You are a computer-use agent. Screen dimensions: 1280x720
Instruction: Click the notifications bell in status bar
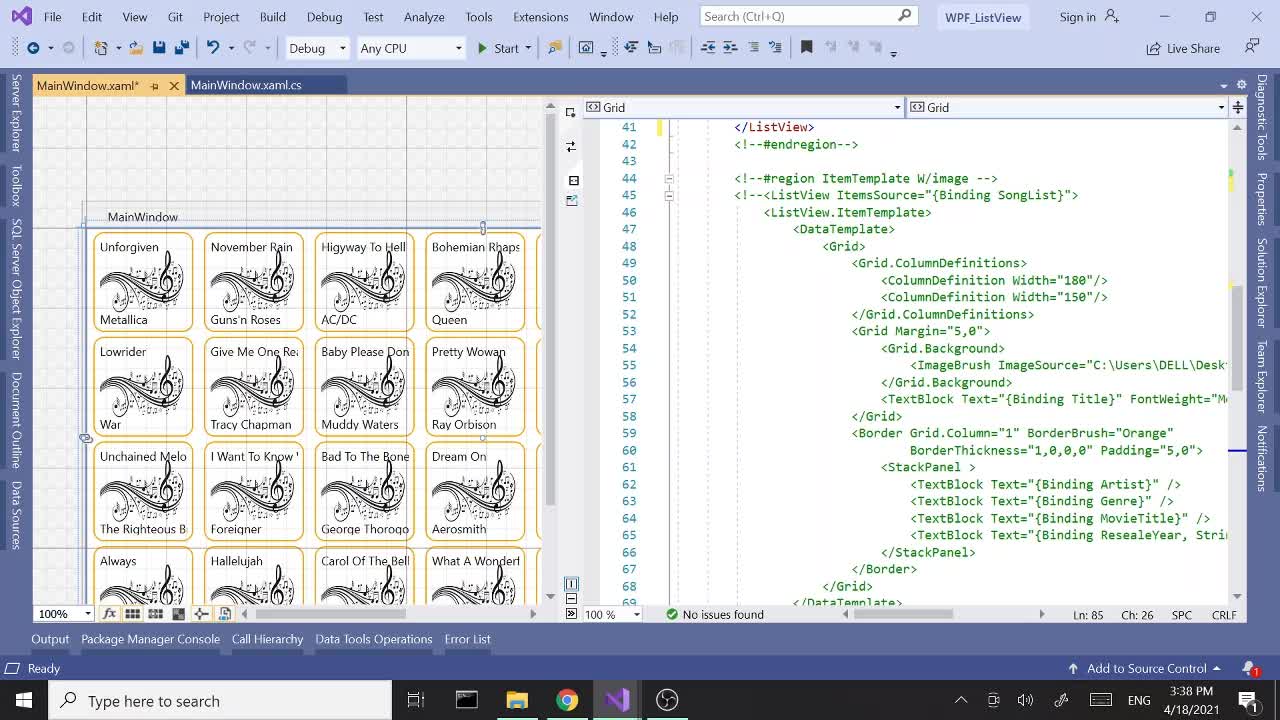point(1250,668)
